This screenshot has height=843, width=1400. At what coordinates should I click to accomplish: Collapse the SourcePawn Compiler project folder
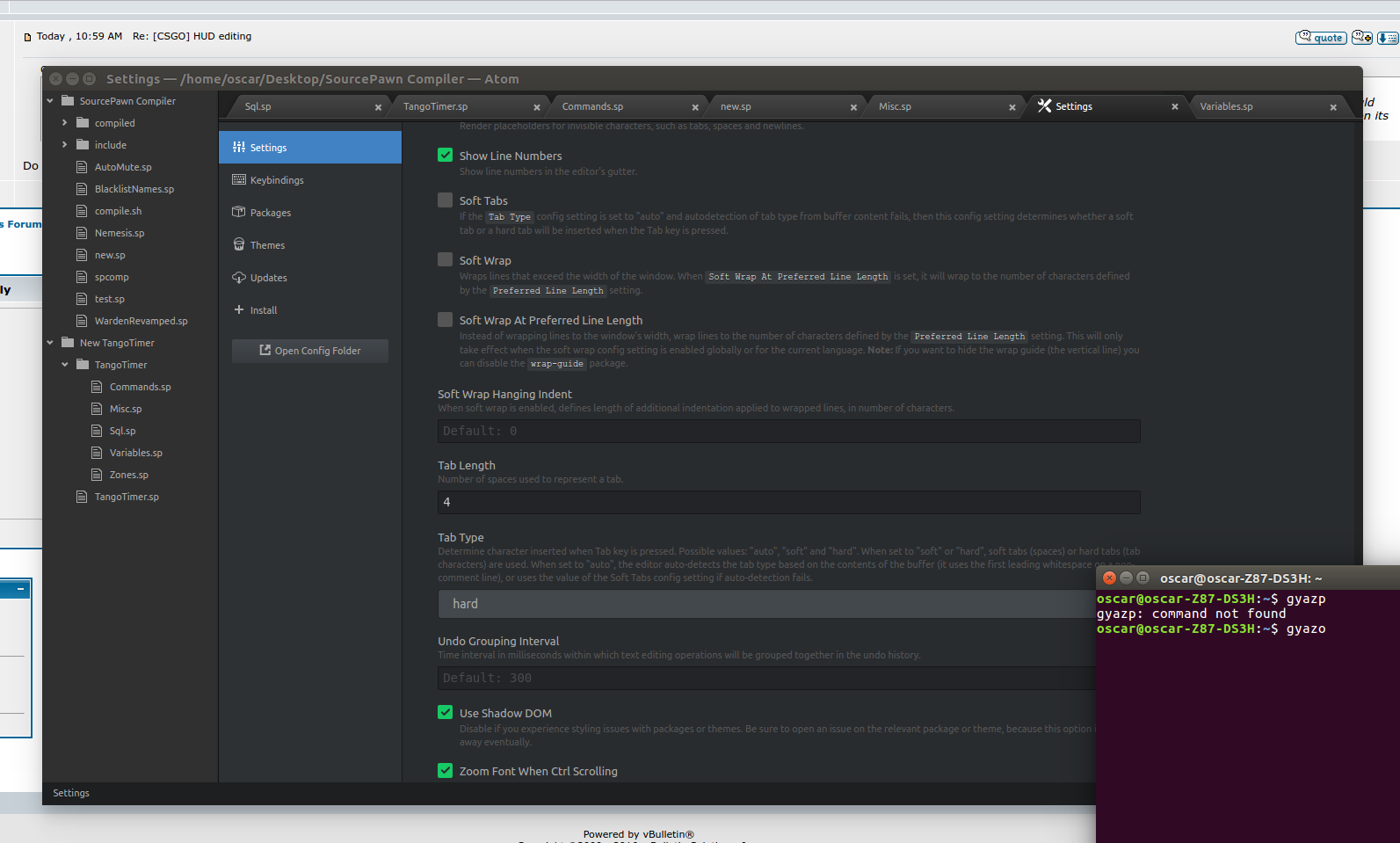click(x=50, y=101)
